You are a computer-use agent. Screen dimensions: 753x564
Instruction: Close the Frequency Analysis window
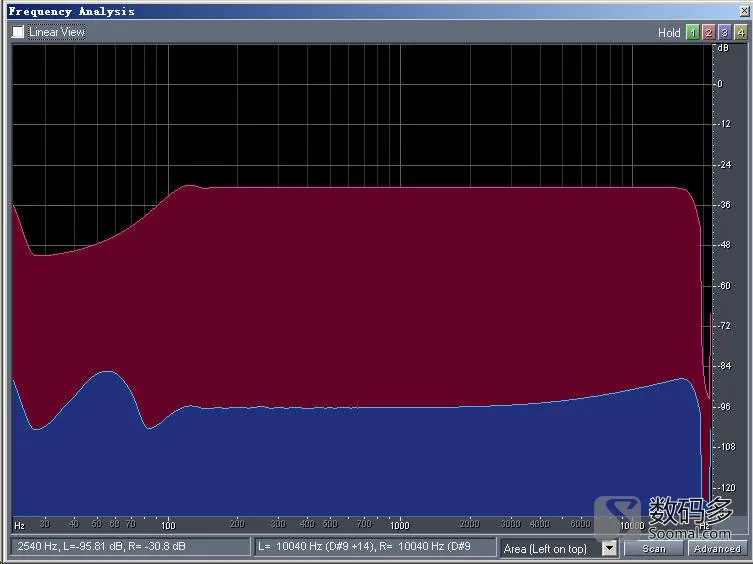pos(745,11)
